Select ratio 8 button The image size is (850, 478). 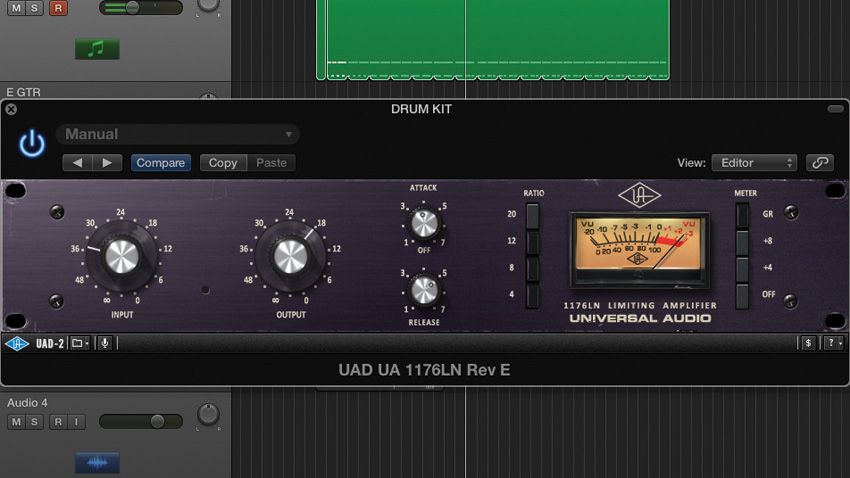pos(532,268)
